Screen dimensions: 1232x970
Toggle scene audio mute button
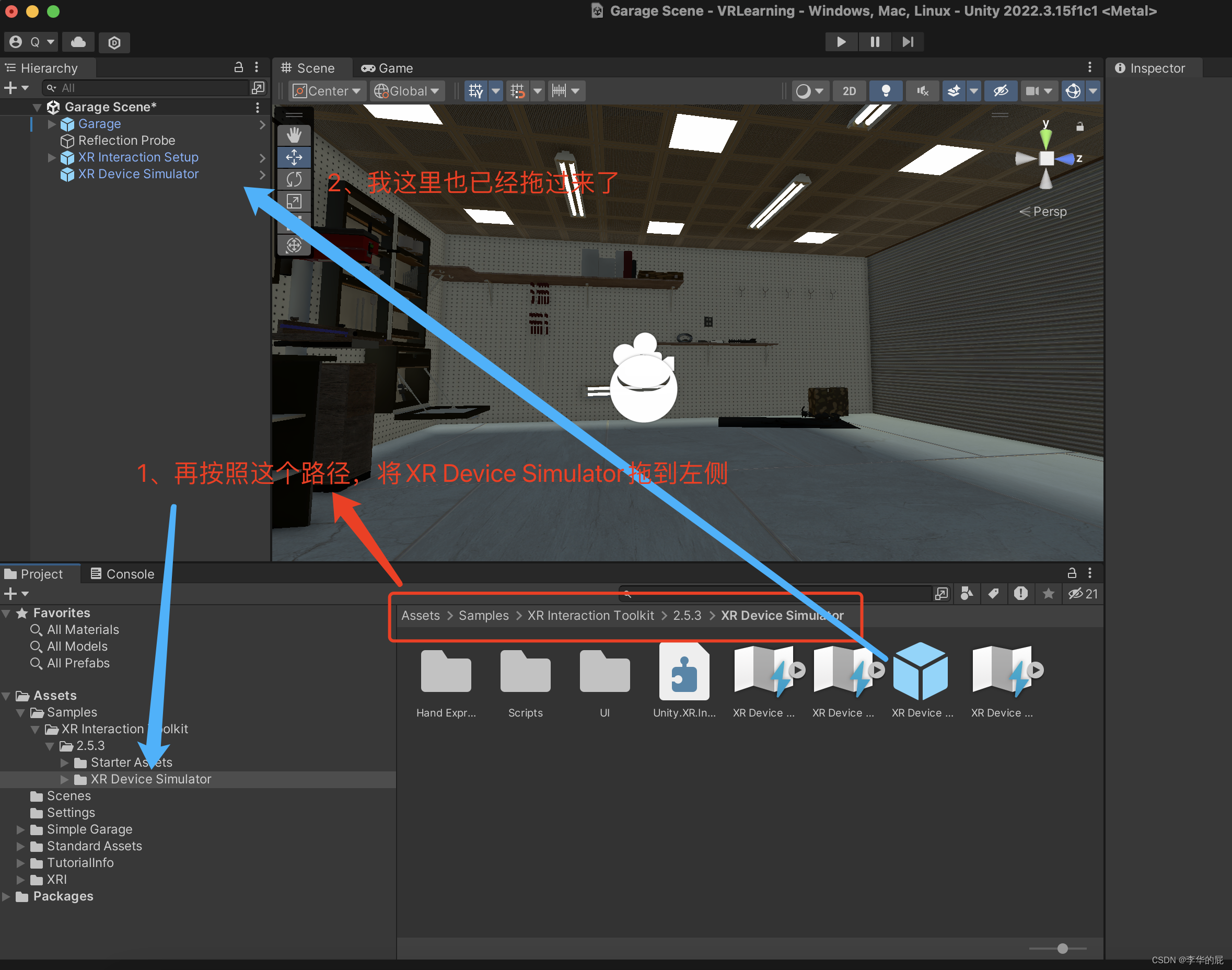[x=923, y=91]
